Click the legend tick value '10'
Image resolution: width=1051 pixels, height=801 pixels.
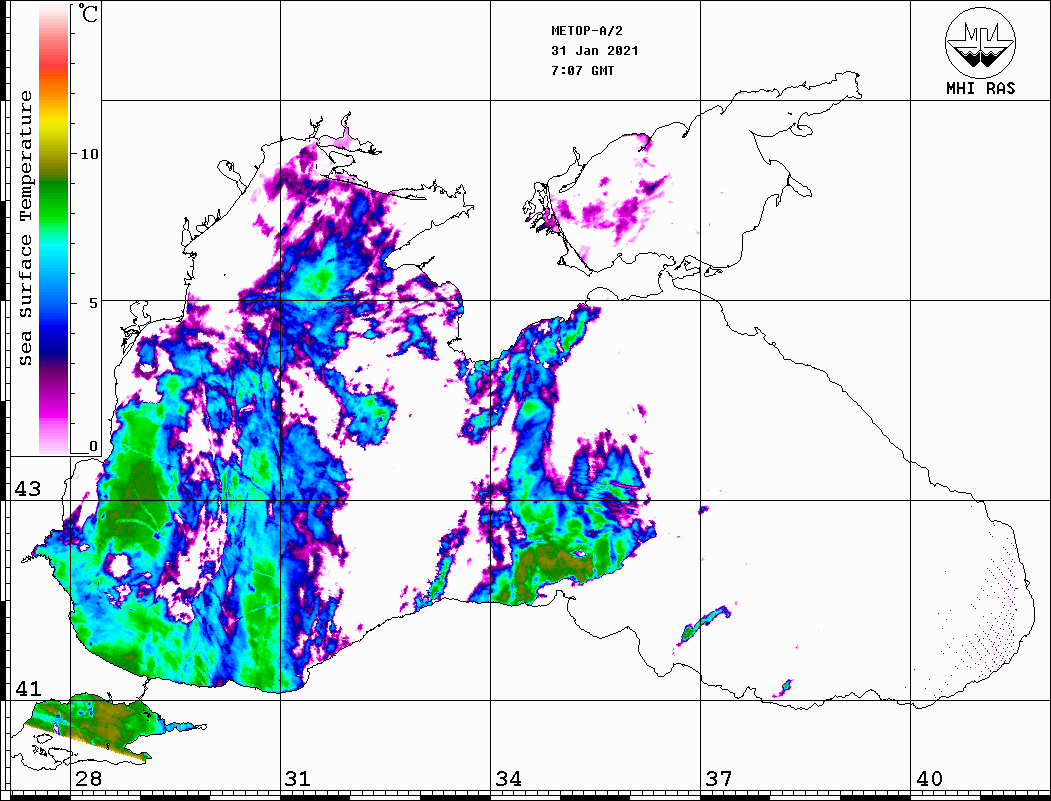89,154
